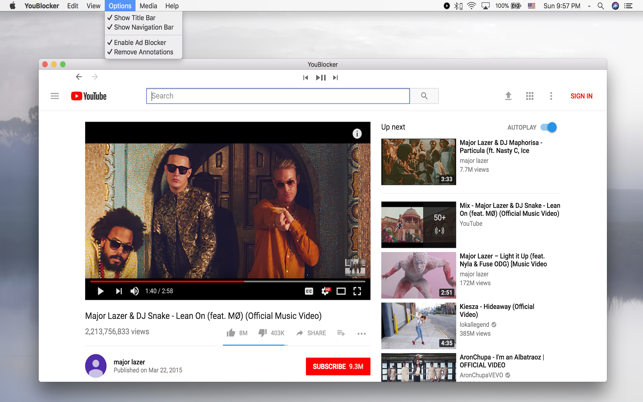
Task: Skip to next video in player controls
Action: (119, 291)
